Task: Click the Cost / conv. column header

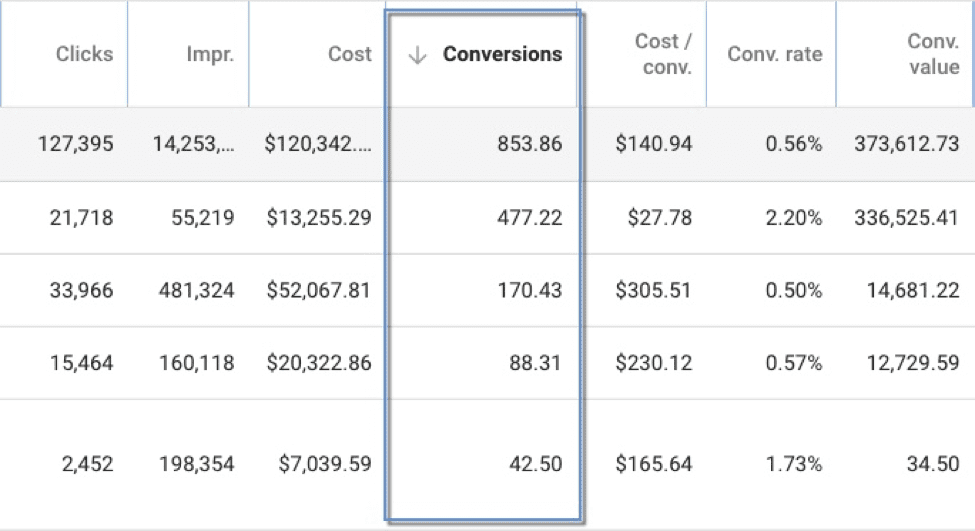Action: coord(663,55)
